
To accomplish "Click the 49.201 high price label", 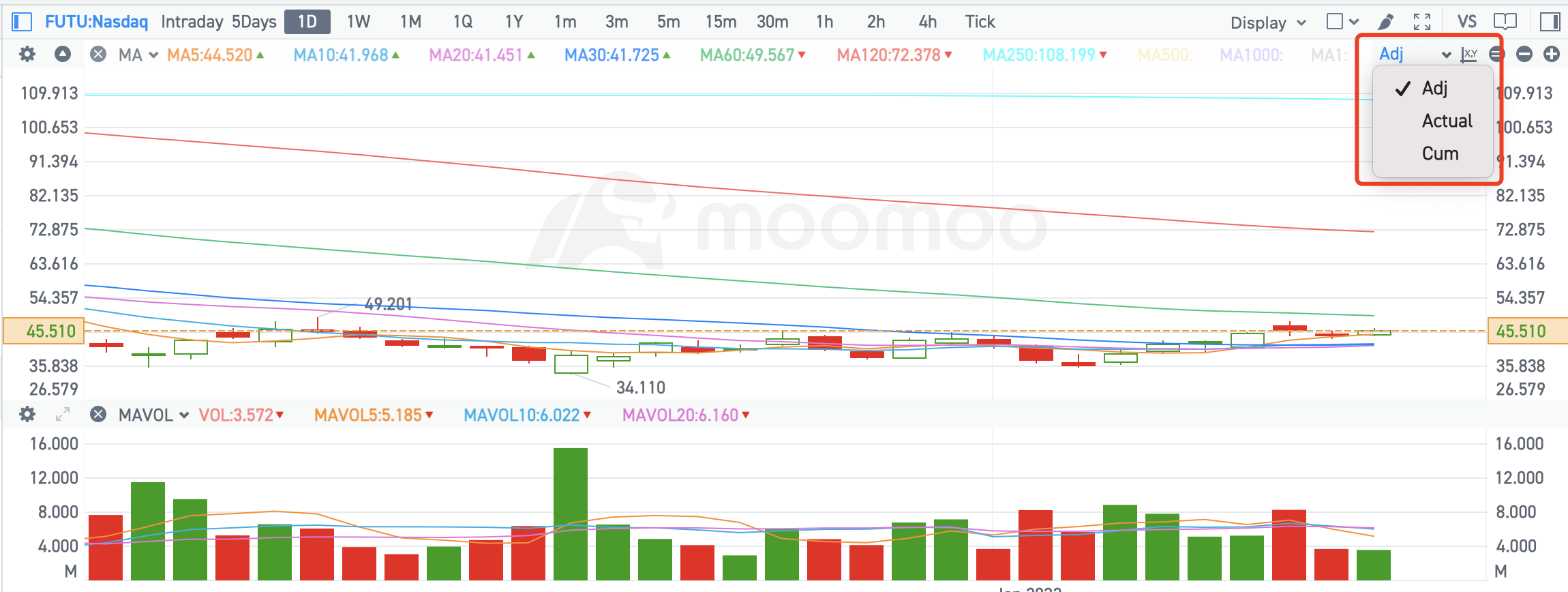I will click(389, 304).
